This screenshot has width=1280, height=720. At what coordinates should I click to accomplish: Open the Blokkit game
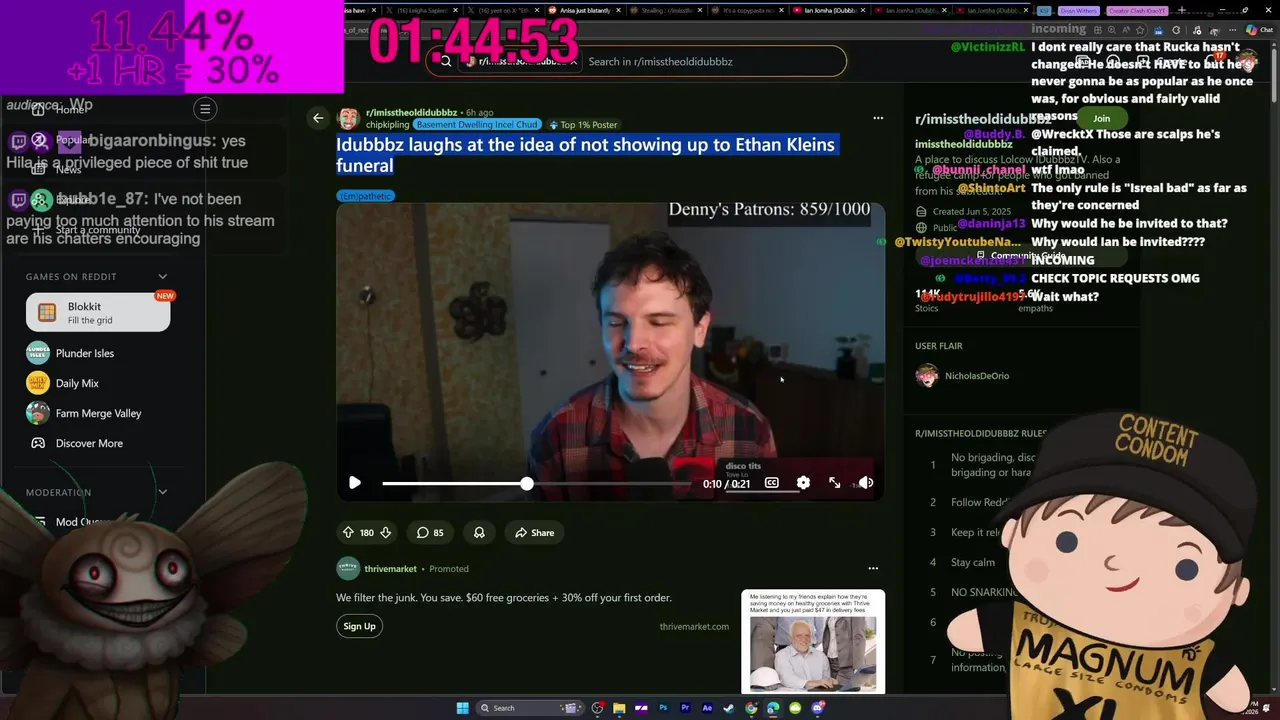point(98,313)
